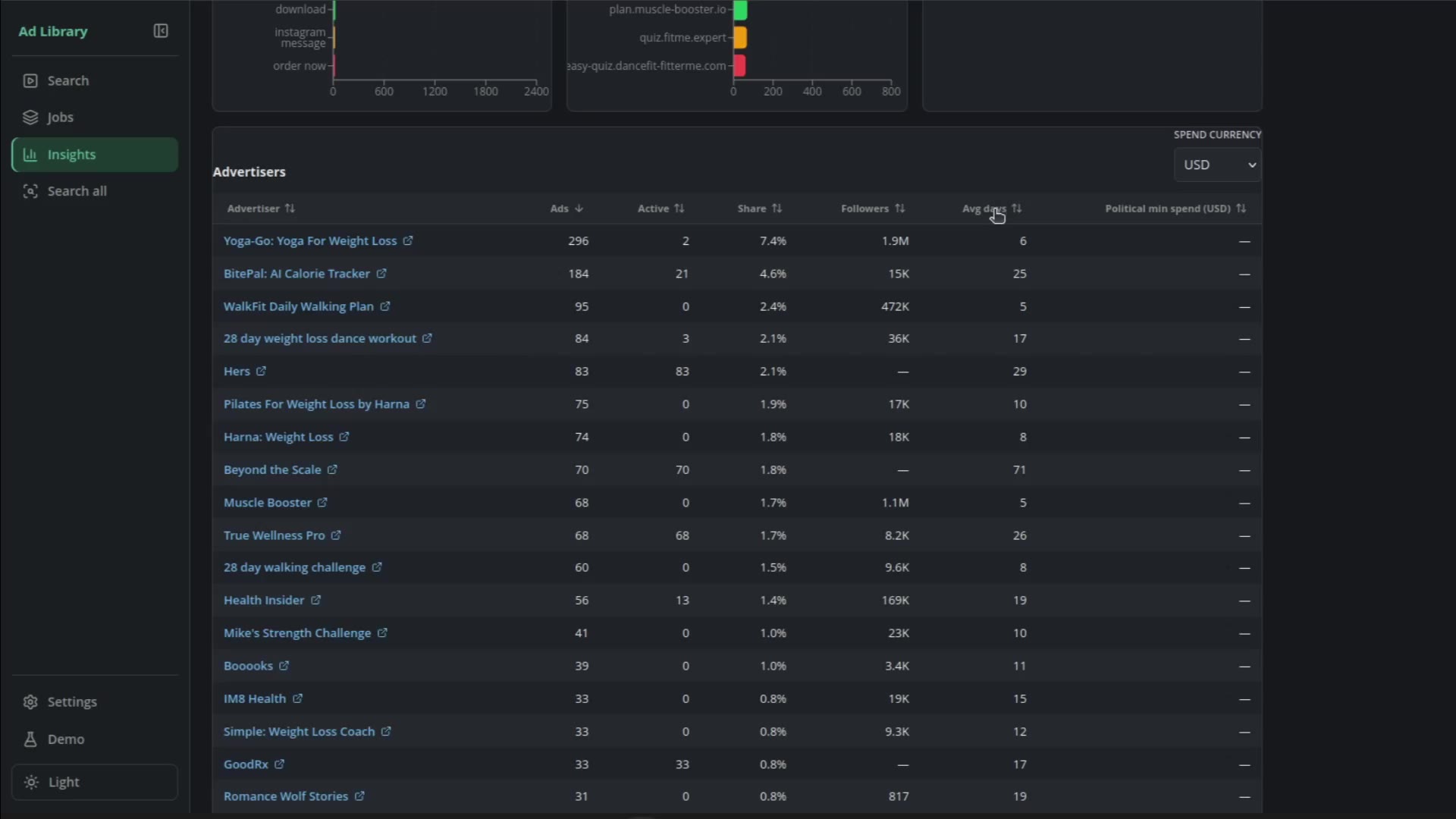
Task: Open the Search sidebar item
Action: pos(95,80)
